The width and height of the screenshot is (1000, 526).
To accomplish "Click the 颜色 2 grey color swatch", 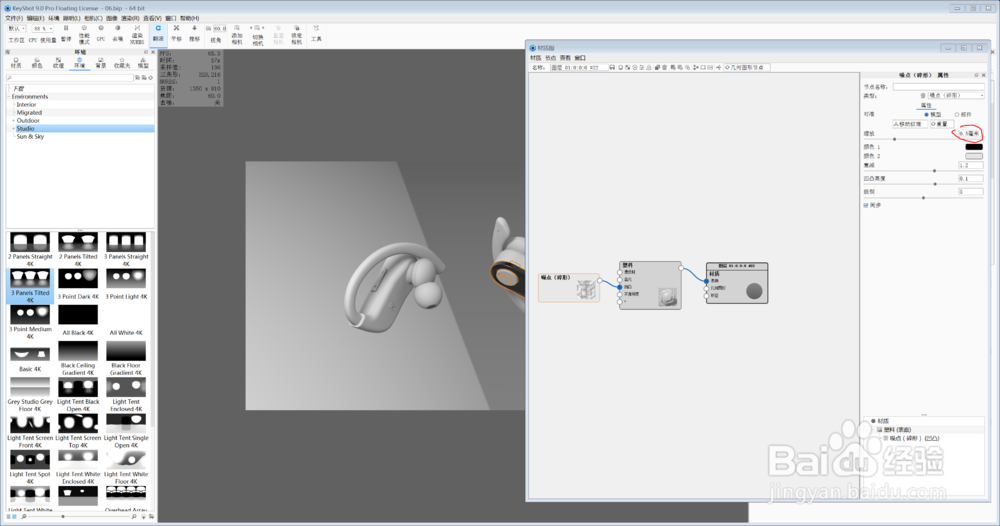I will click(974, 156).
